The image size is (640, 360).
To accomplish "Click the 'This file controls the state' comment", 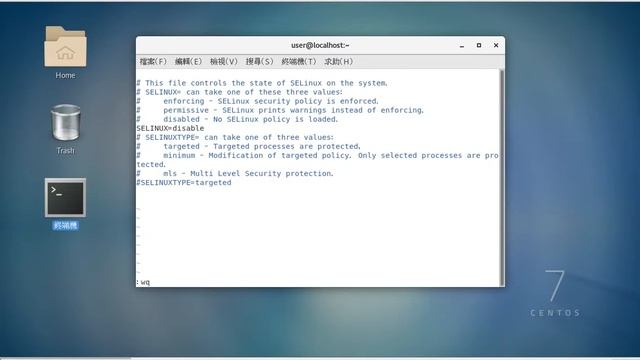I will click(262, 83).
